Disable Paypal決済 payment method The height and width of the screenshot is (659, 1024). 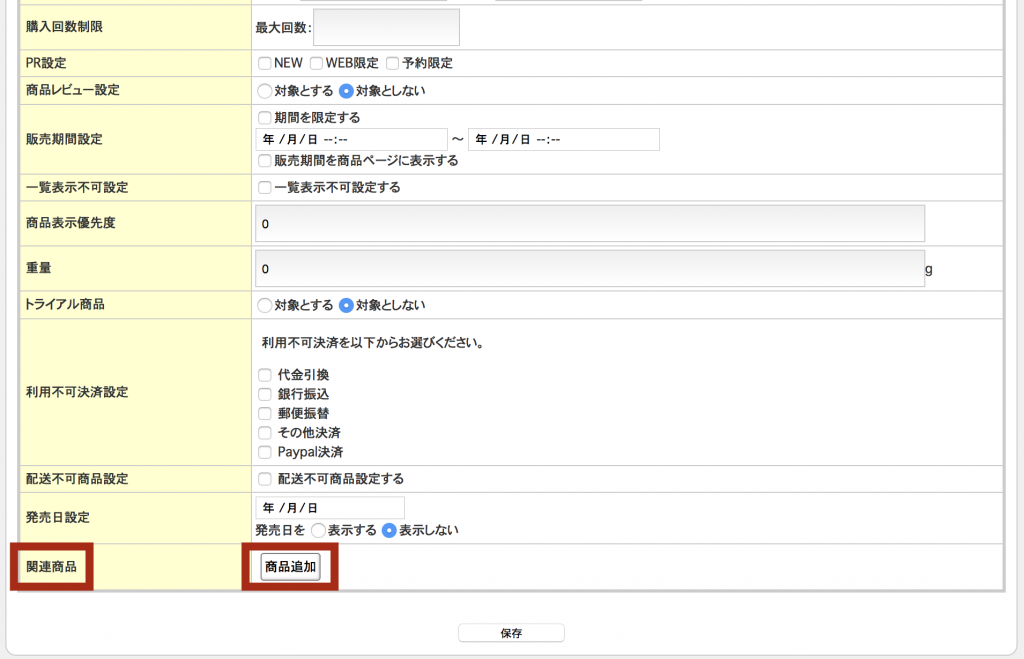264,452
